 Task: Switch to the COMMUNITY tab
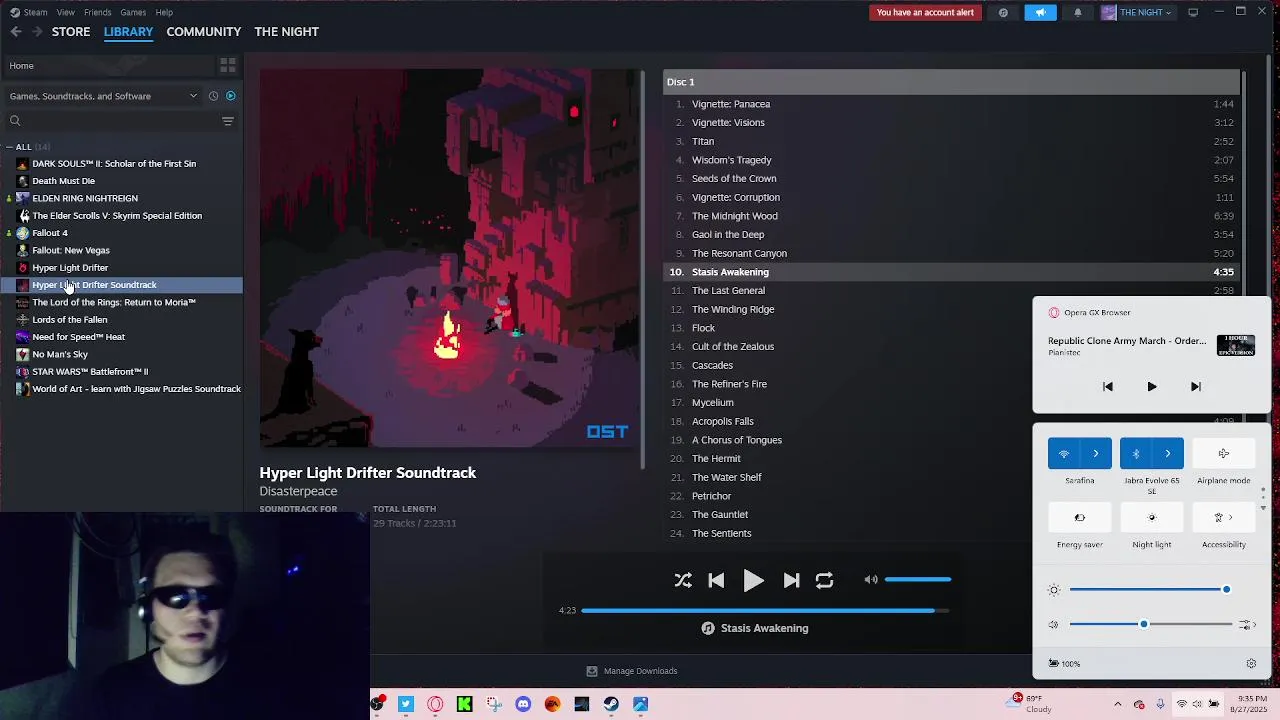(x=204, y=32)
